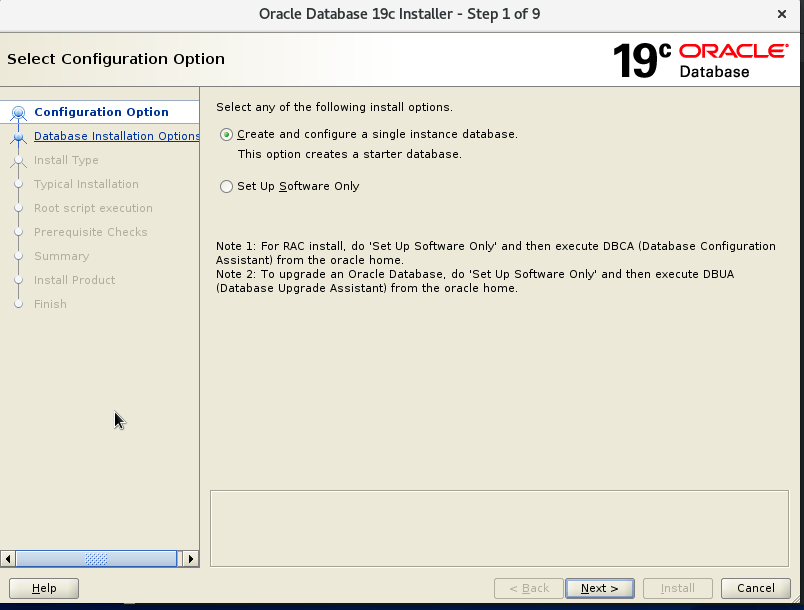
Task: Open the Database Installation Options step link
Action: [116, 136]
